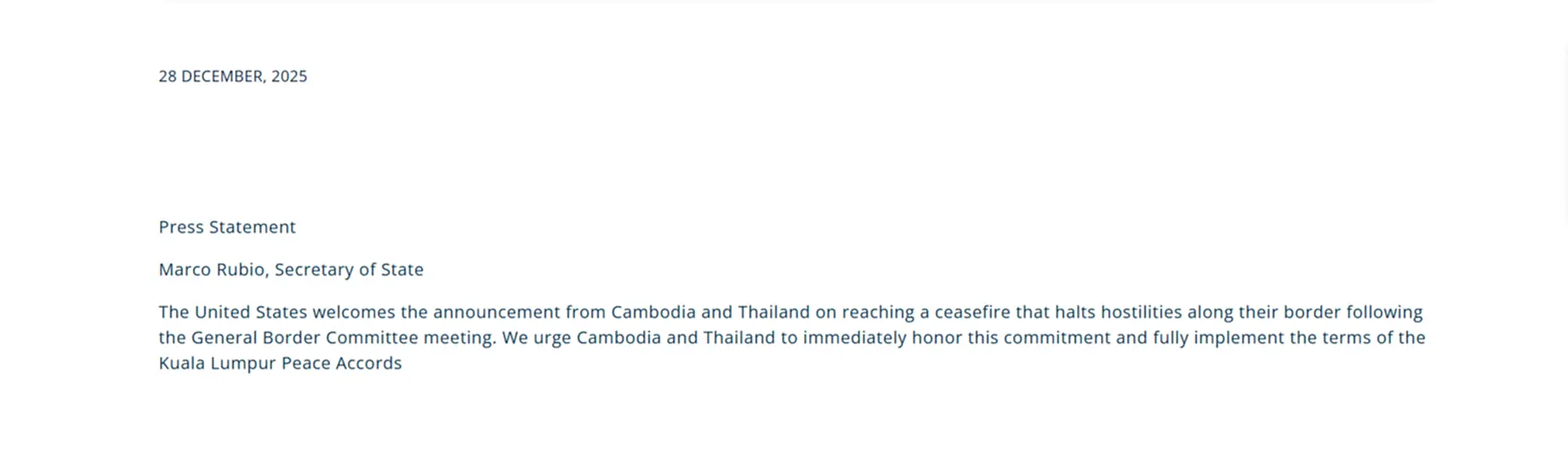
Task: Click the date 28 DECEMBER, 2025
Action: tap(232, 77)
